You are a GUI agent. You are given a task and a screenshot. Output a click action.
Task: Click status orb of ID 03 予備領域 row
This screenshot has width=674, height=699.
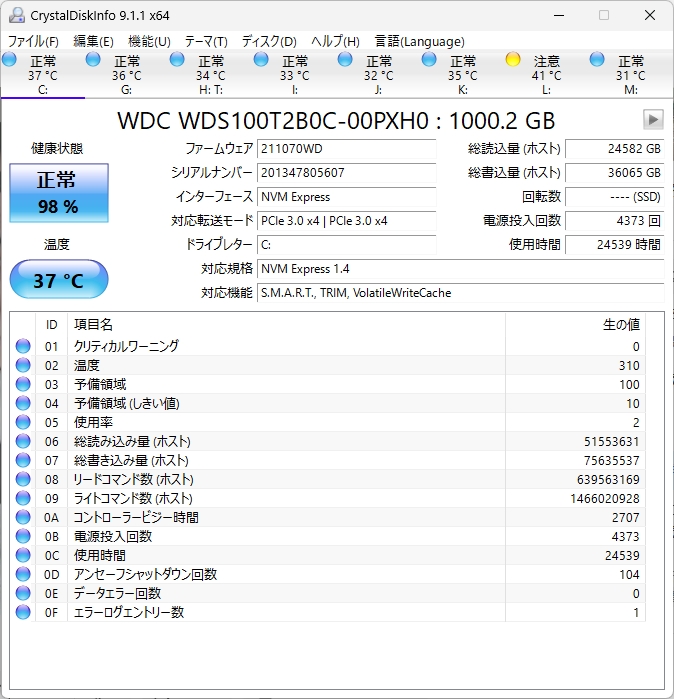point(23,384)
